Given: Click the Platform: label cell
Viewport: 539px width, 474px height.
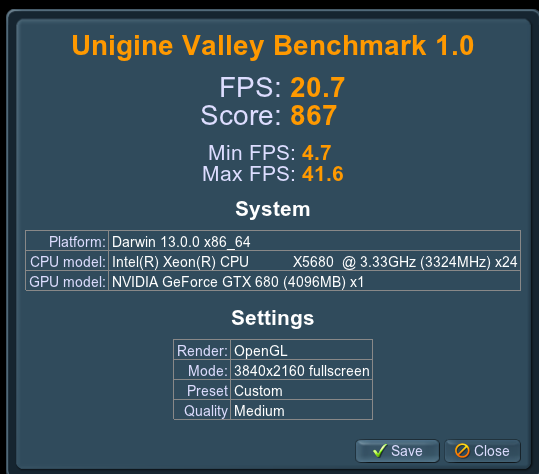Looking at the screenshot, I should pos(67,241).
